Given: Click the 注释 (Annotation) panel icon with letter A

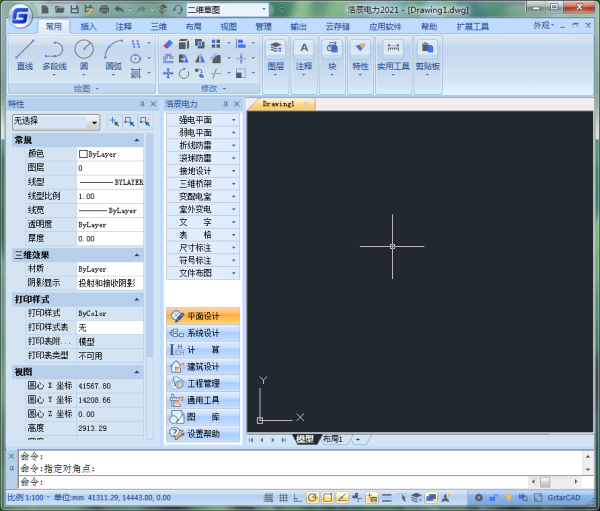Looking at the screenshot, I should (305, 54).
